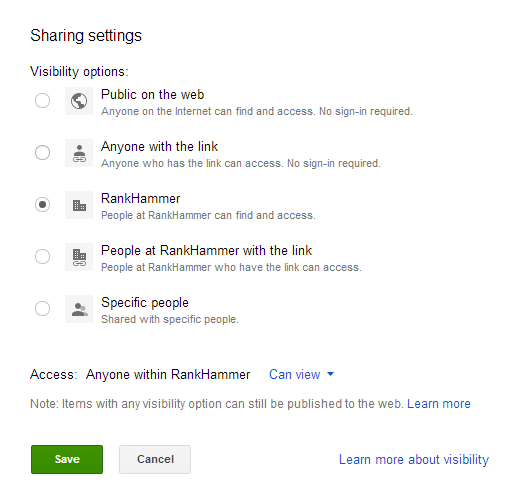Open the Learn more link in the note
This screenshot has width=520, height=497.
click(439, 404)
